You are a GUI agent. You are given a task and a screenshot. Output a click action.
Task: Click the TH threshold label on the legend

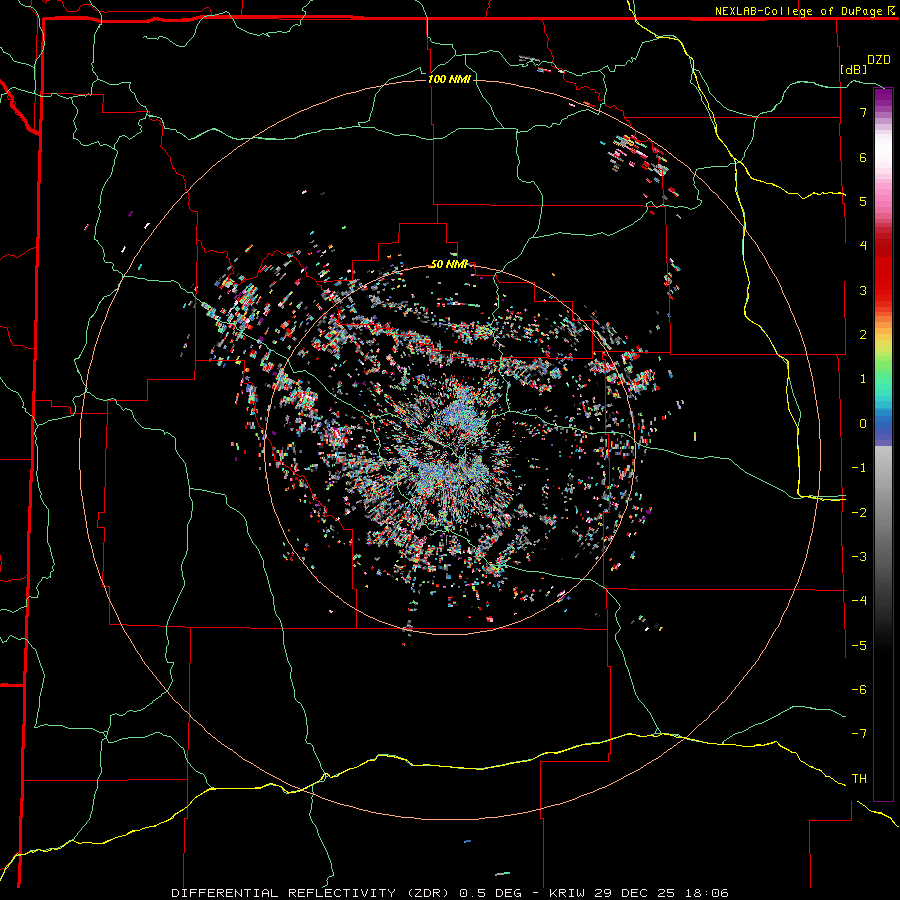point(859,779)
